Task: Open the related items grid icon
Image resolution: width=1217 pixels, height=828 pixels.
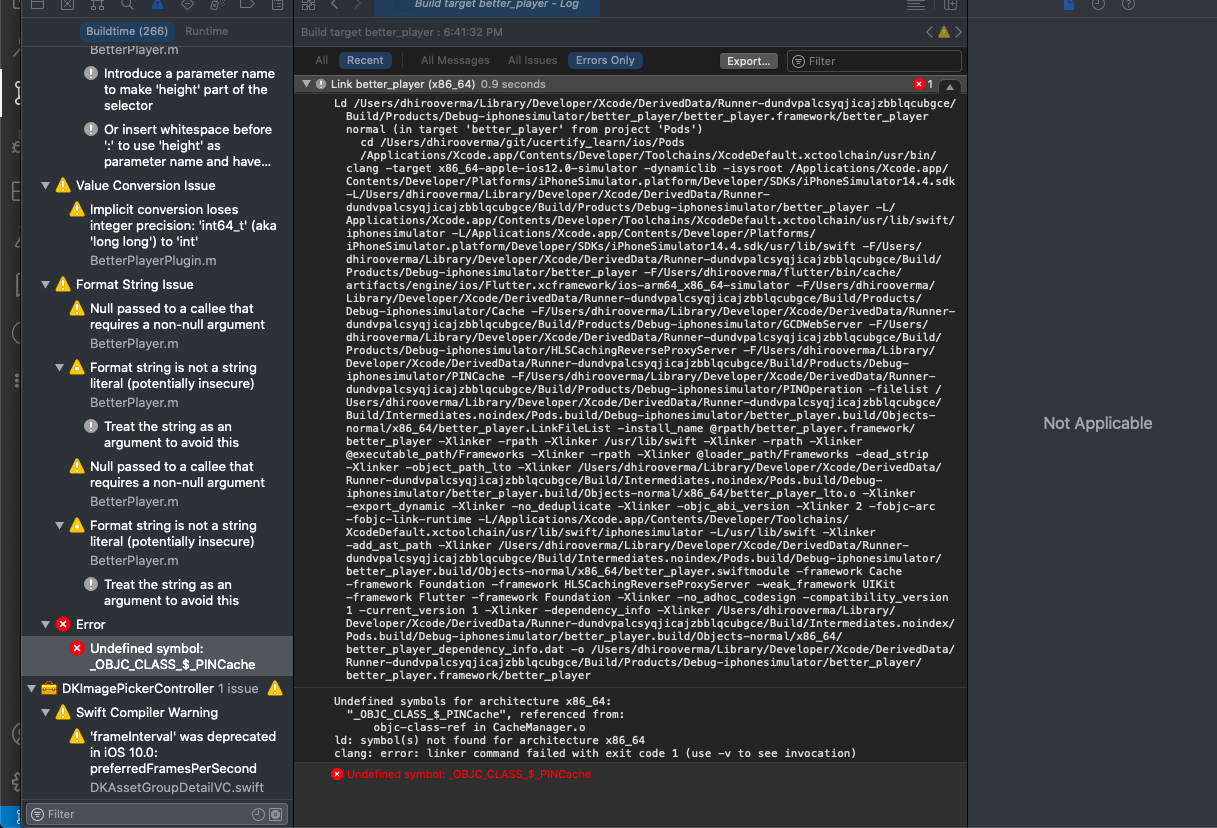Action: [309, 4]
